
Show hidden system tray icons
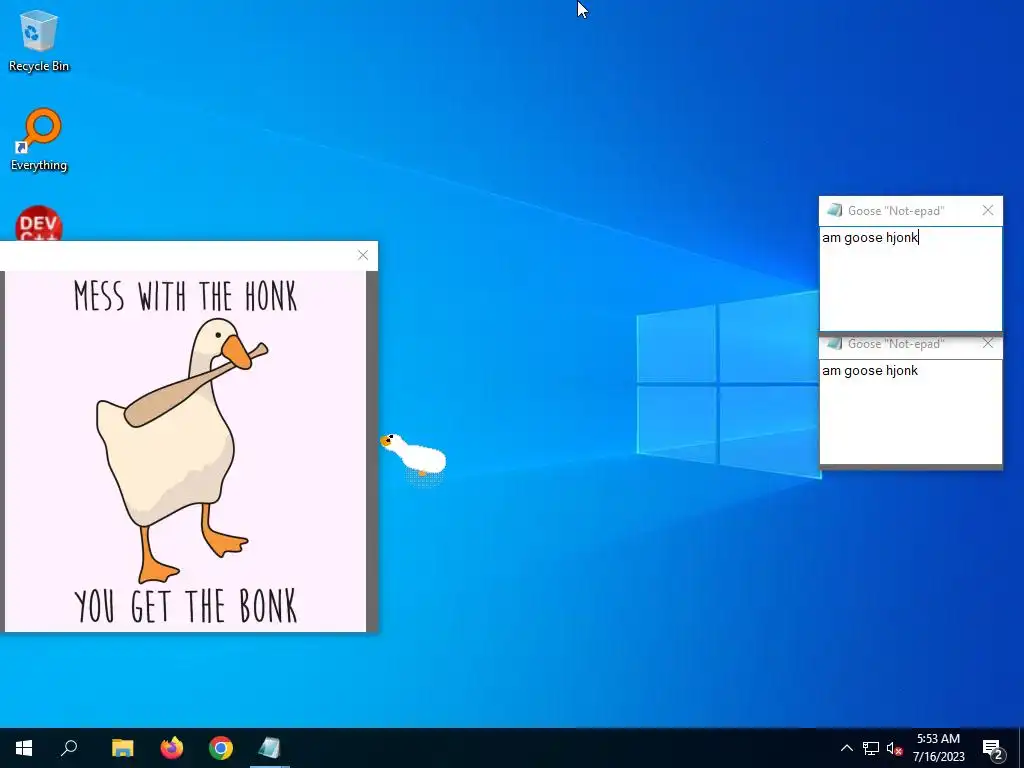(x=846, y=748)
